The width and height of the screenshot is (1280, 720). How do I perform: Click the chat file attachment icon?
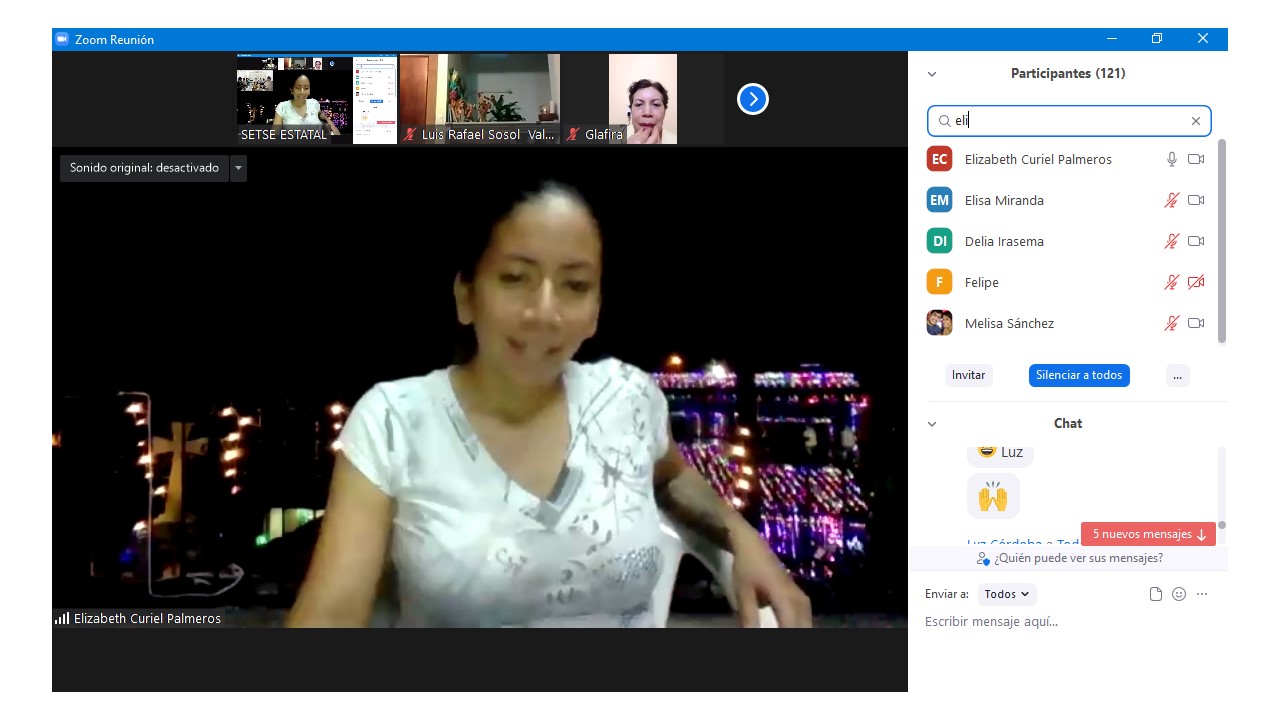click(1156, 594)
